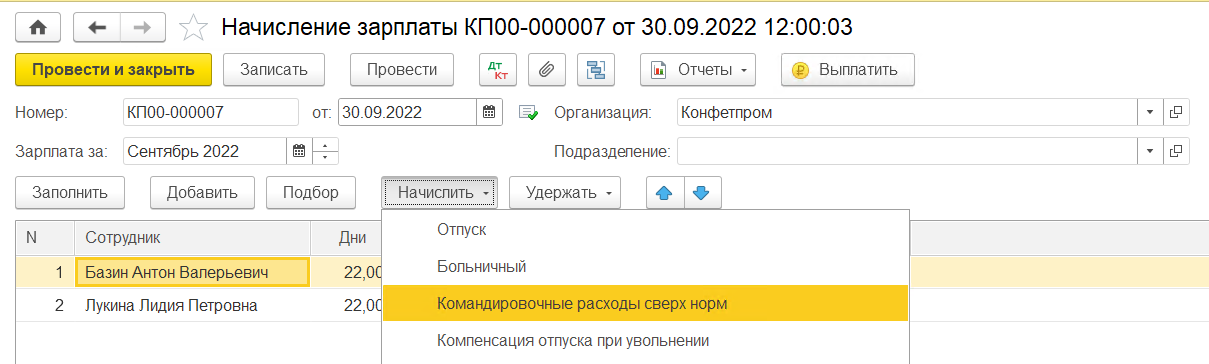Click the Записать button
Viewport: 1209px width, 364px height.
click(273, 70)
